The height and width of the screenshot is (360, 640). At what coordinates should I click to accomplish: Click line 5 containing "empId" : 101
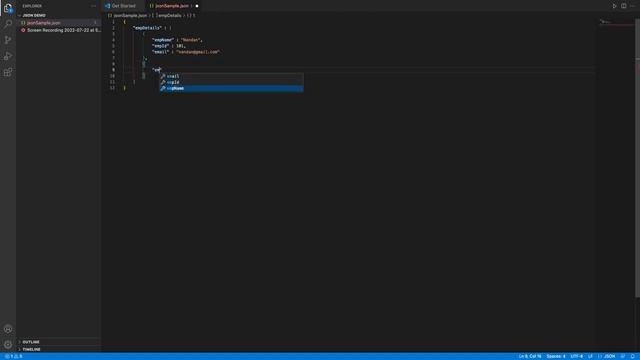pyautogui.click(x=169, y=46)
